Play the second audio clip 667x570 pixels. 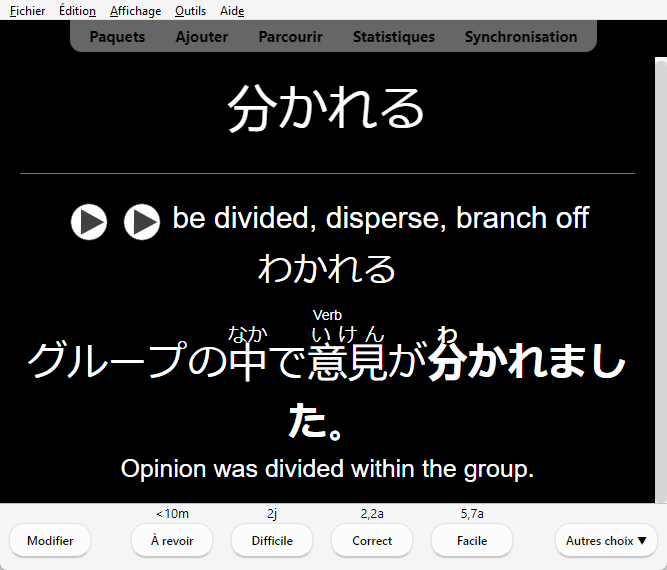(142, 221)
